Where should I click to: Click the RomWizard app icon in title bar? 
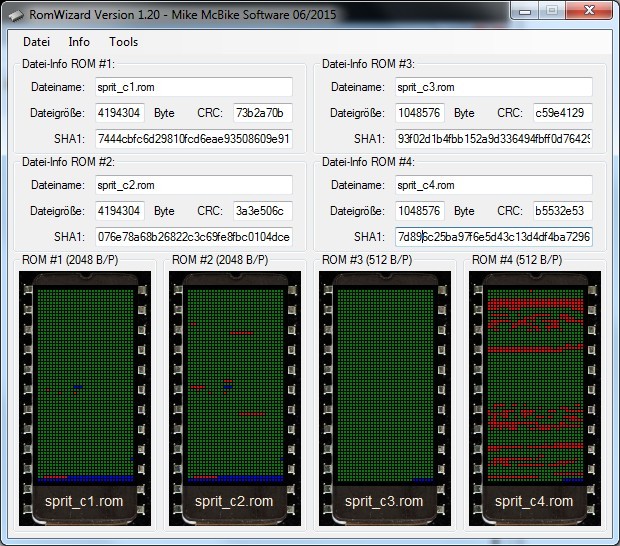(13, 12)
